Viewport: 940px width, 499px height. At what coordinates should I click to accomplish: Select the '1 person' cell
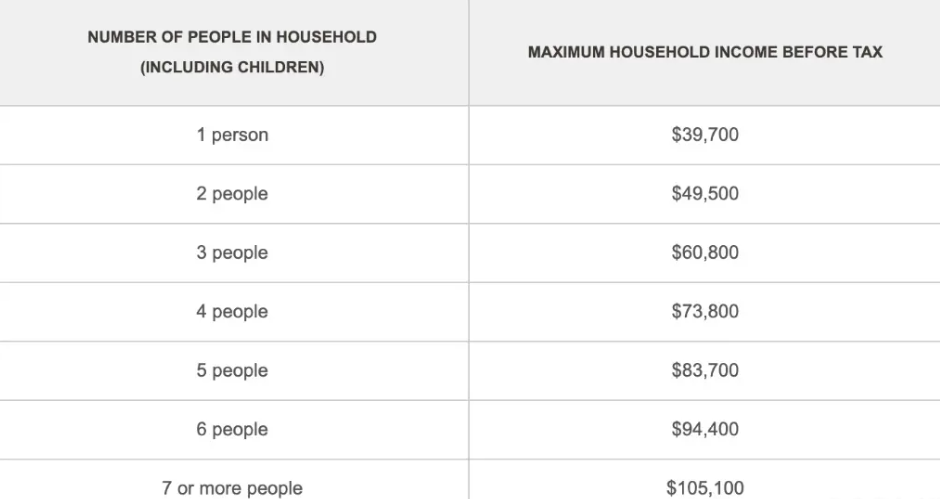[232, 135]
